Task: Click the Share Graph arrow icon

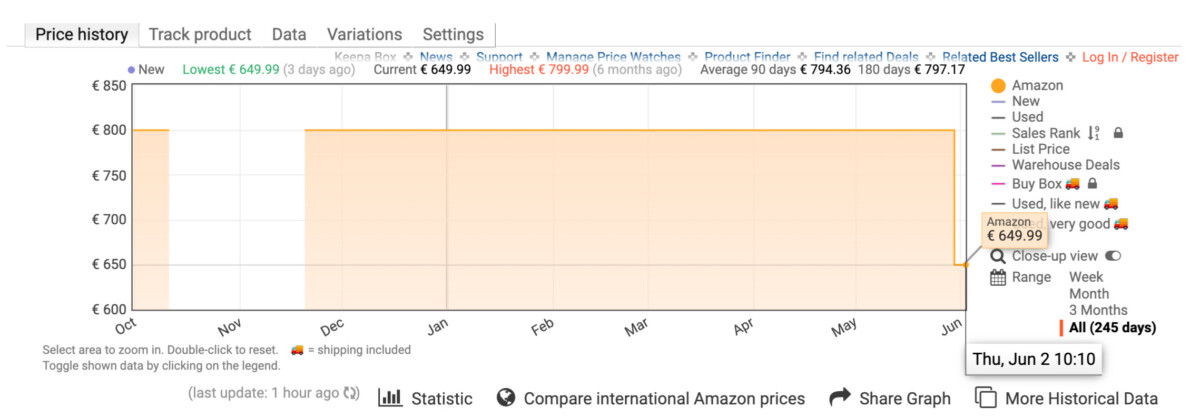Action: click(840, 397)
